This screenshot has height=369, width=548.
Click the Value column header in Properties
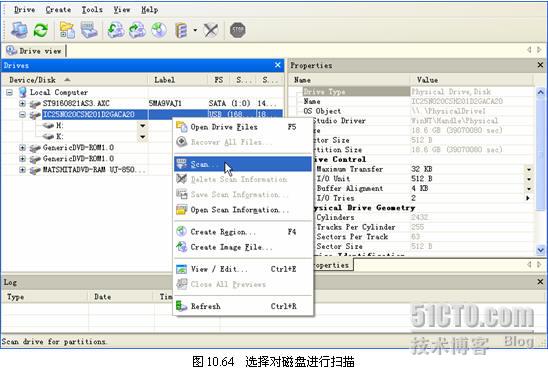(472, 80)
